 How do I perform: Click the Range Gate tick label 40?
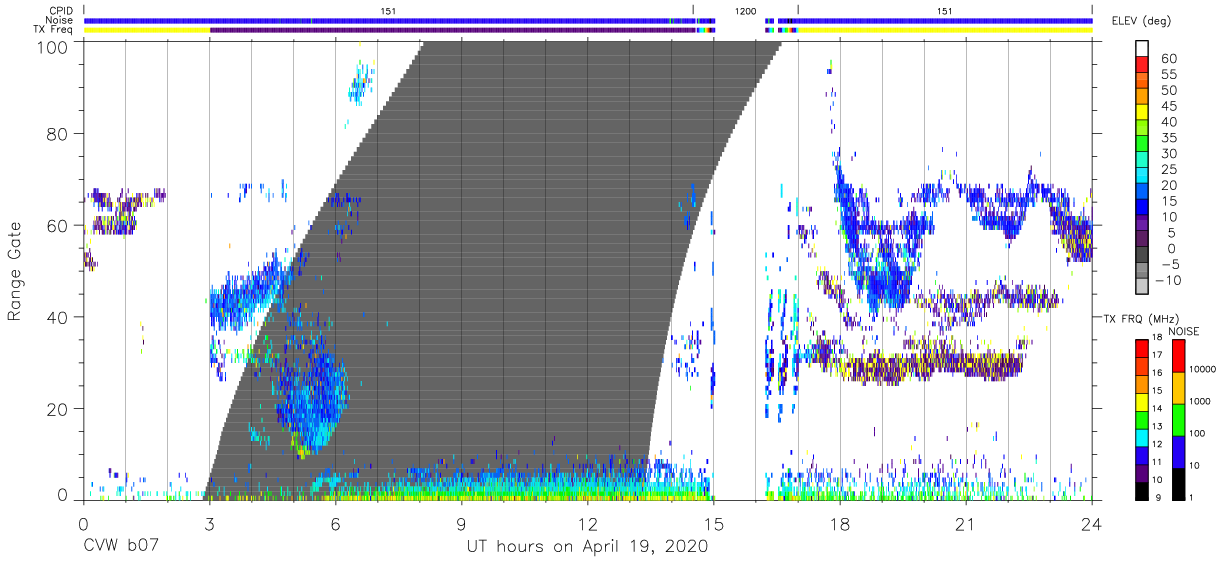click(x=59, y=317)
